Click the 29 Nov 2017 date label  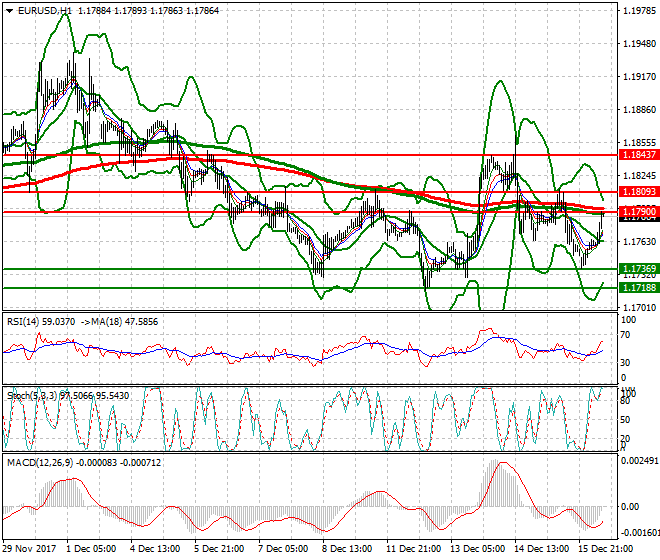click(x=29, y=549)
